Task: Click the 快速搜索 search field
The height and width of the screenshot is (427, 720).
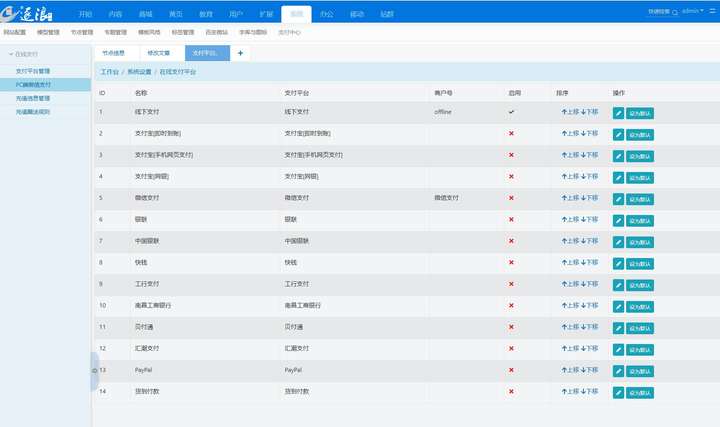Action: pyautogui.click(x=659, y=11)
